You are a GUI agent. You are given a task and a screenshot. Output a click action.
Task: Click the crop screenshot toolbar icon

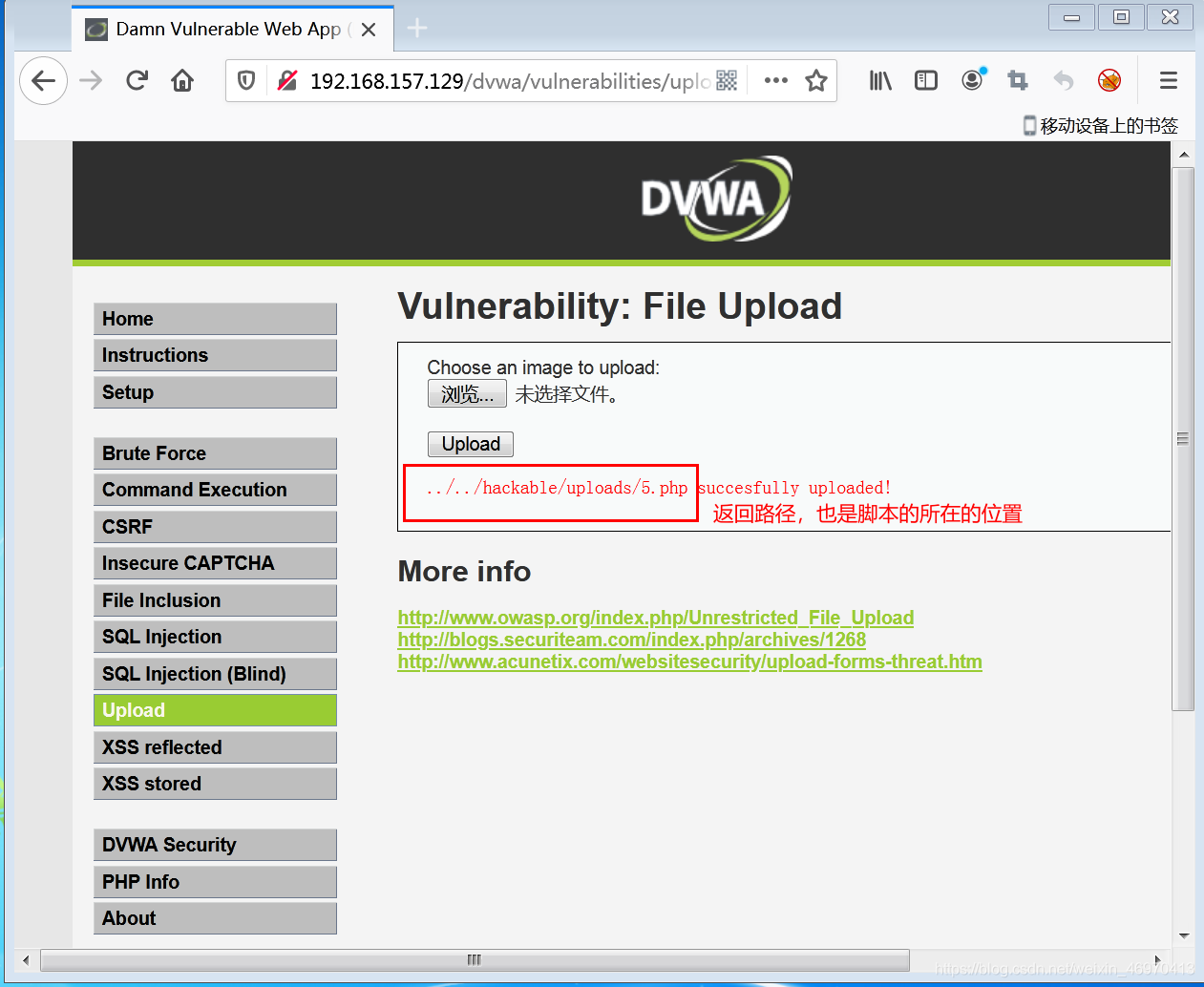[1018, 81]
